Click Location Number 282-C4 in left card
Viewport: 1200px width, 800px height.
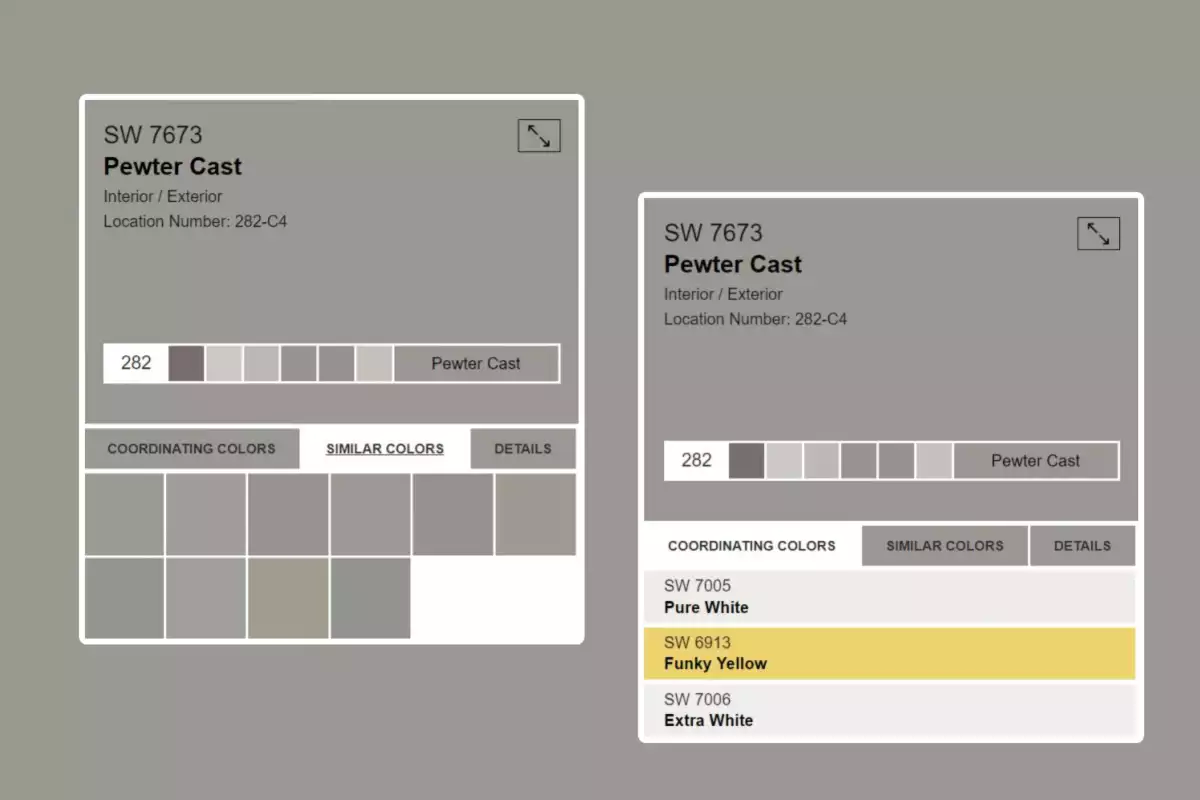[x=195, y=221]
